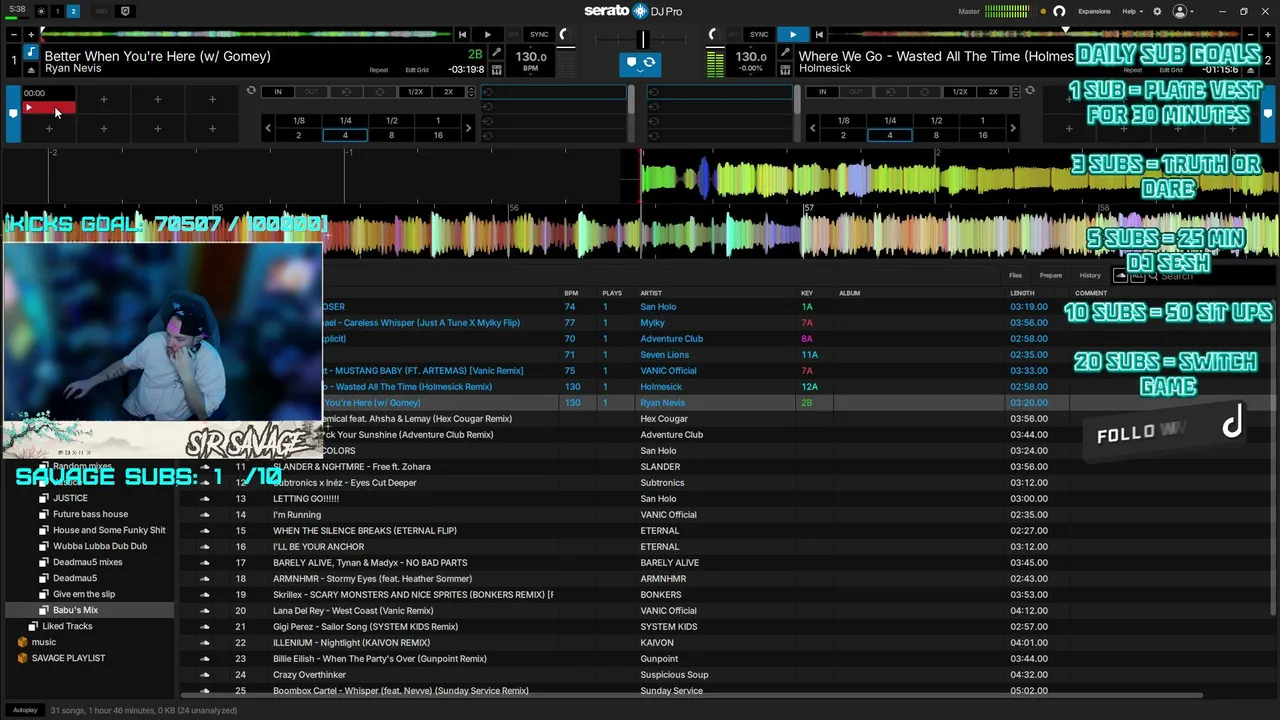Open the right deck cue points tab
Image resolution: width=1280 pixels, height=720 pixels.
point(1269,114)
